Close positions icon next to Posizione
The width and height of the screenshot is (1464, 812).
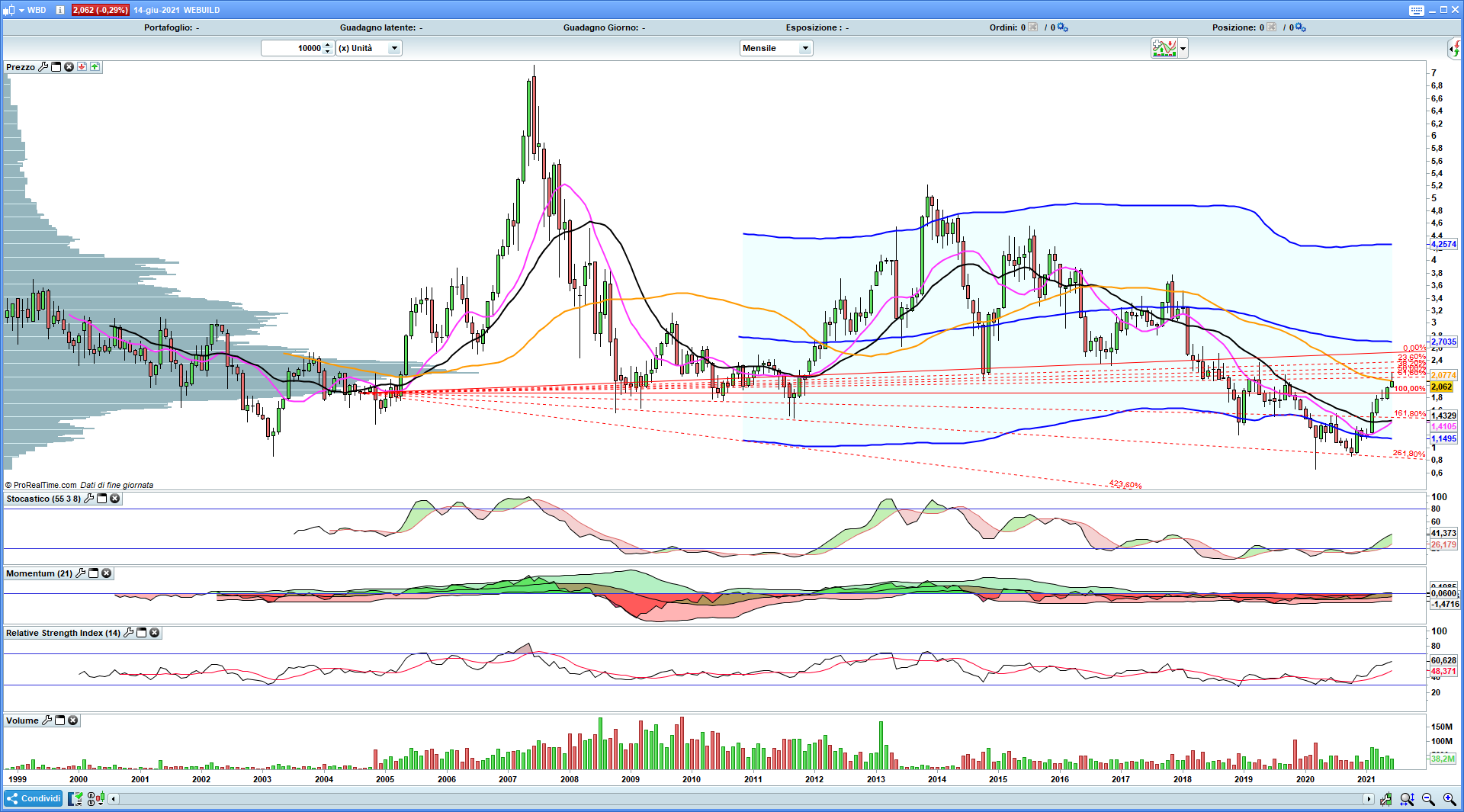[x=1271, y=27]
